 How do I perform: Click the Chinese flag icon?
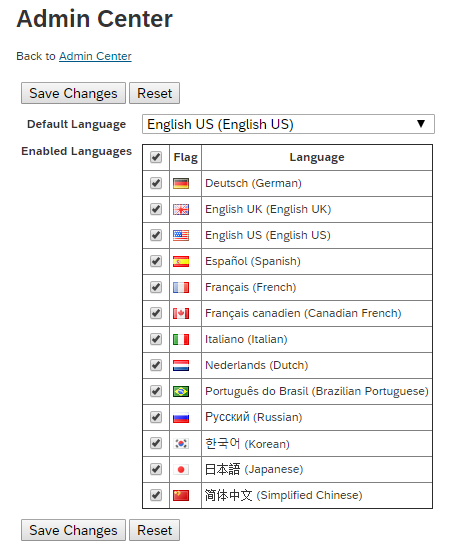point(181,495)
